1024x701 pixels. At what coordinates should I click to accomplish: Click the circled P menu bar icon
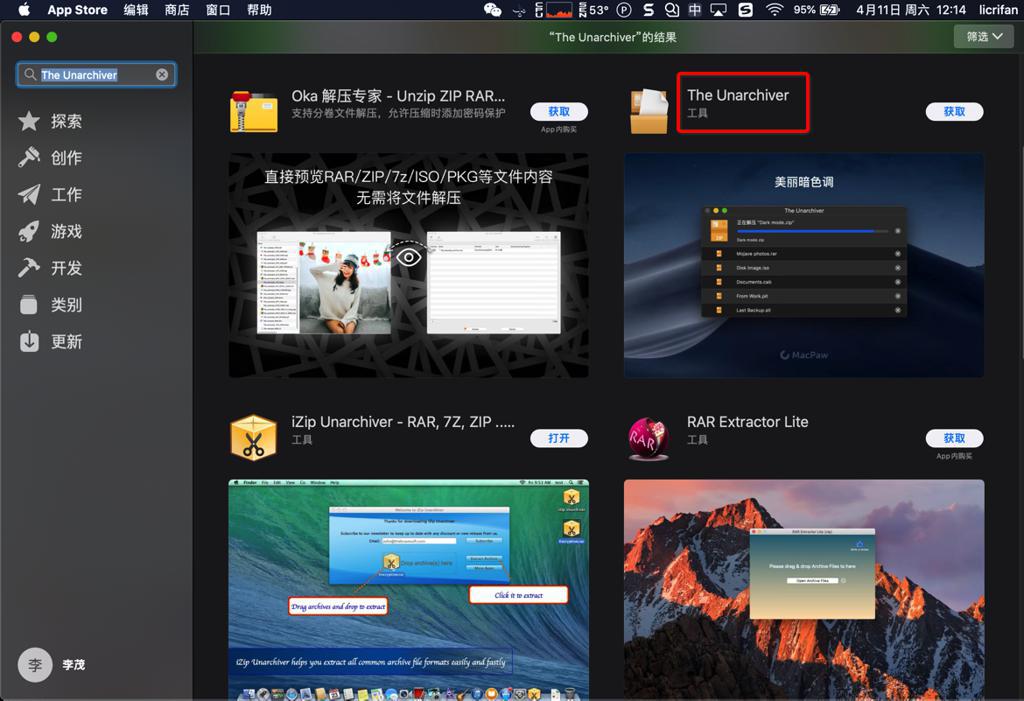tap(624, 10)
